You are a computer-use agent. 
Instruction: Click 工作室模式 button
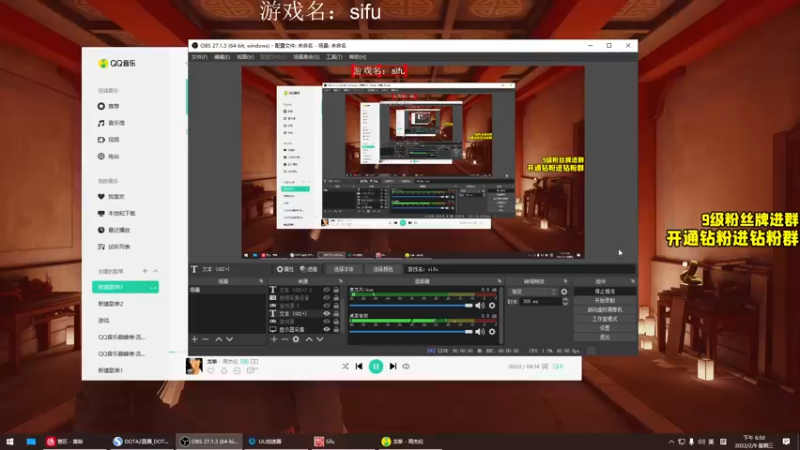coord(605,319)
